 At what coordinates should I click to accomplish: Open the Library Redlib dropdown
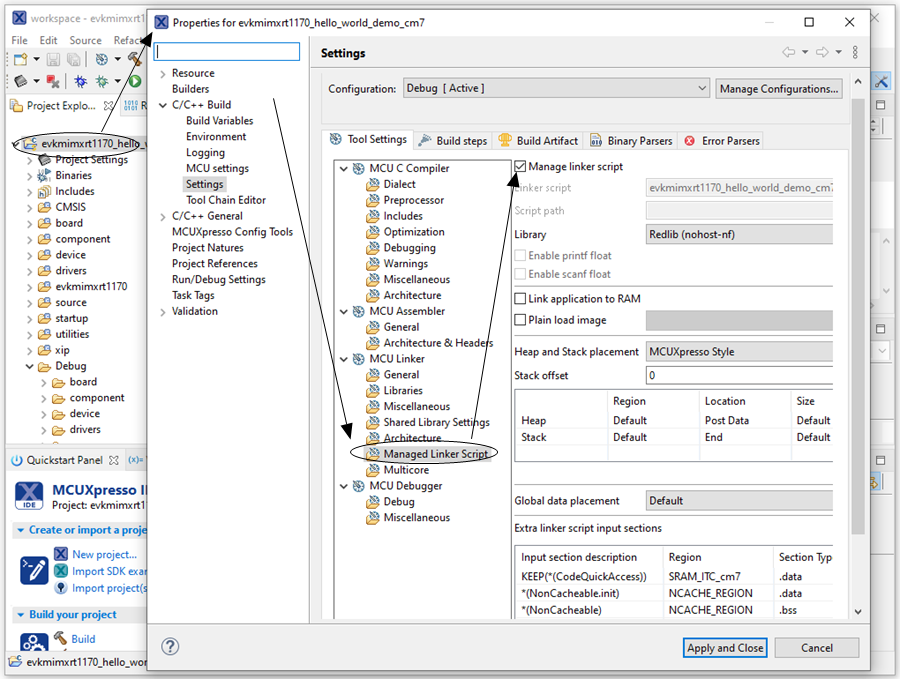[739, 234]
